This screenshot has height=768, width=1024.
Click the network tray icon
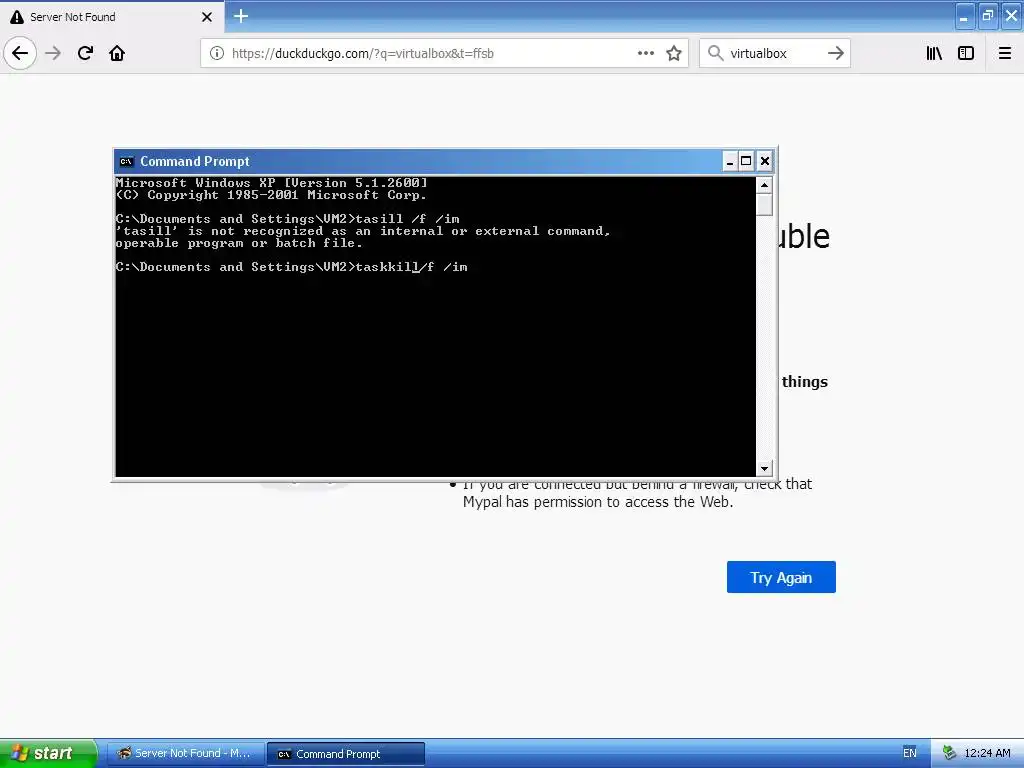coord(949,753)
